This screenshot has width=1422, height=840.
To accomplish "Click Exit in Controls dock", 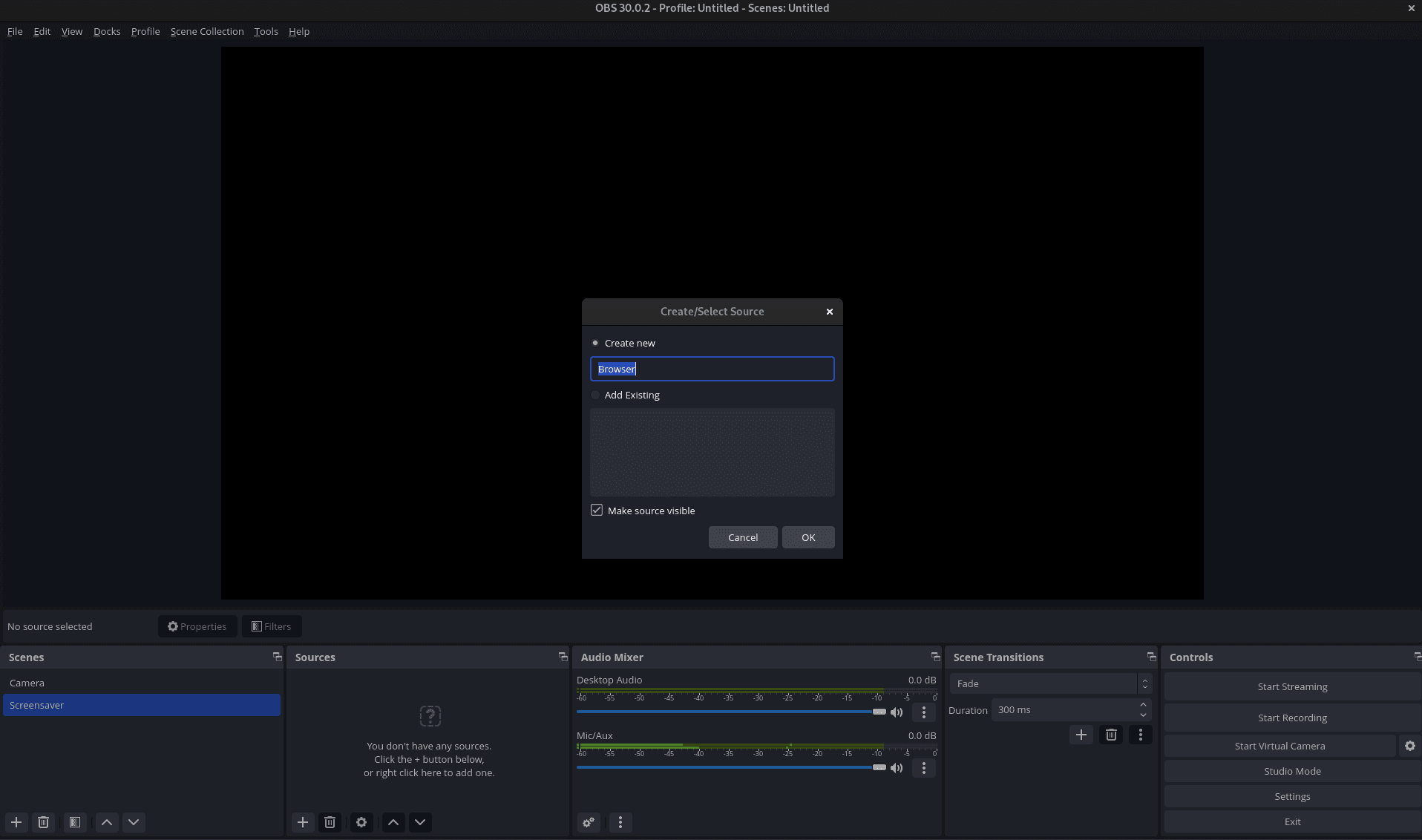I will coord(1292,821).
